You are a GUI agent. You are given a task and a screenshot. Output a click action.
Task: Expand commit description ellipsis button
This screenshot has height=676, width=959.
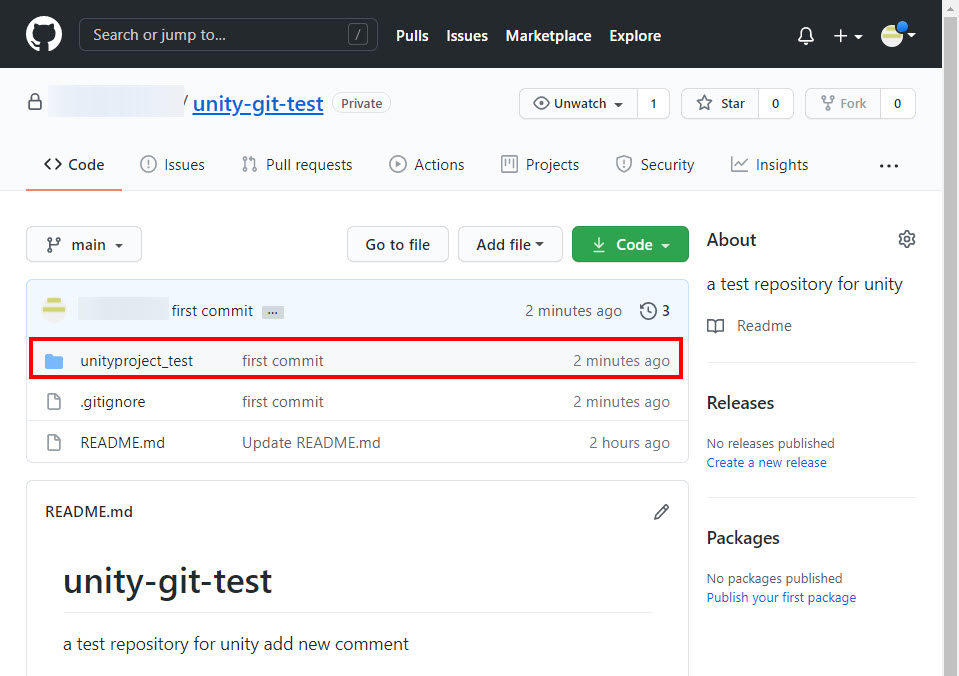[273, 313]
